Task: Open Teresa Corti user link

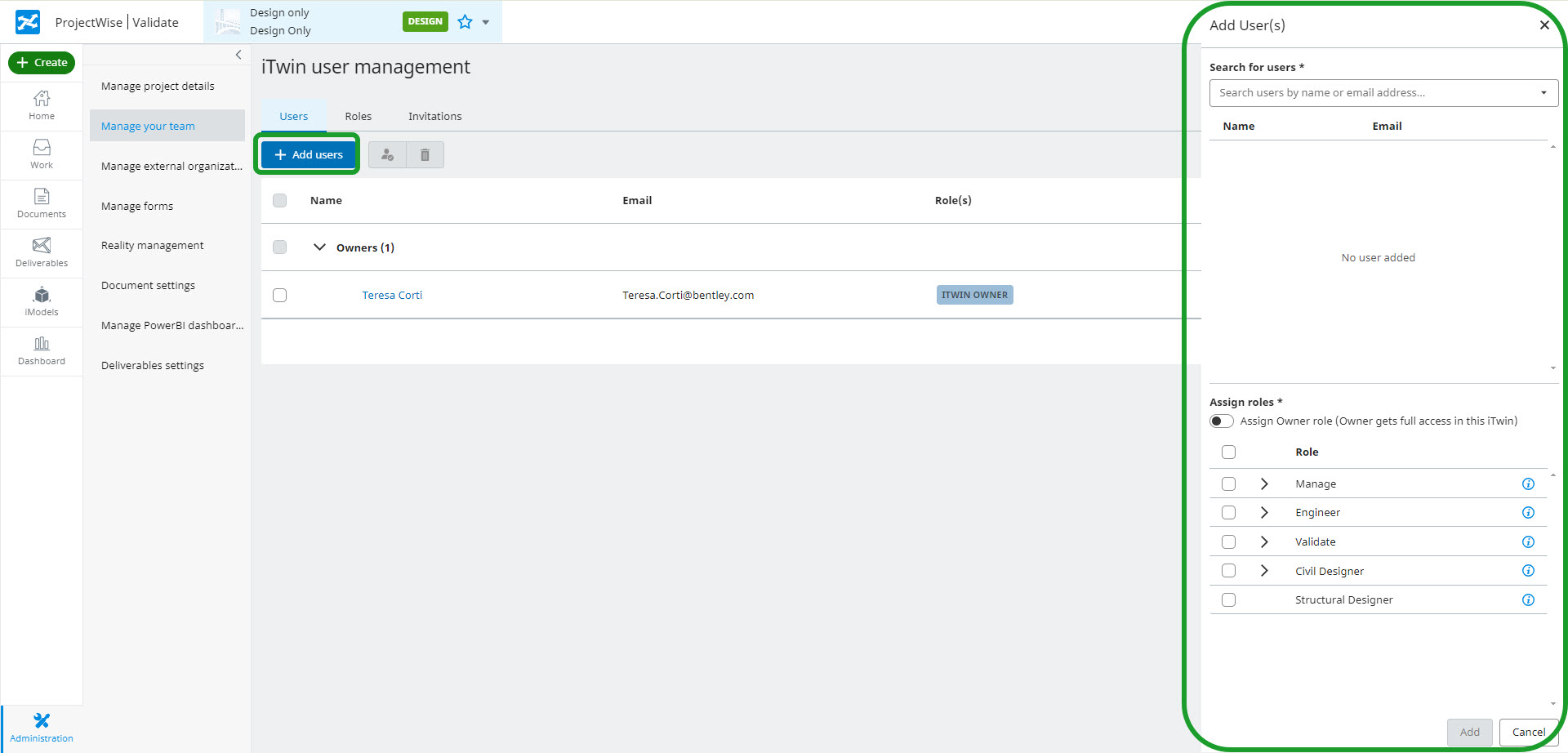Action: 392,295
